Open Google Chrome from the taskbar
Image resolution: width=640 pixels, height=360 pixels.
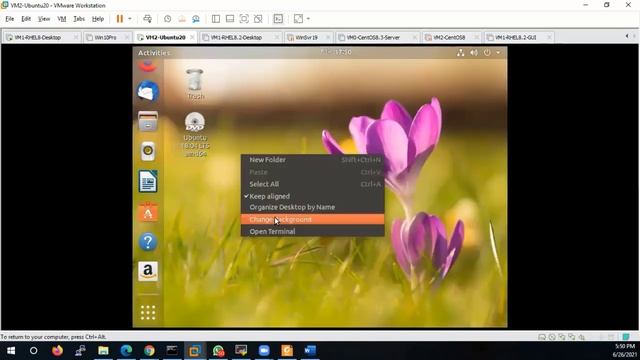pos(149,351)
